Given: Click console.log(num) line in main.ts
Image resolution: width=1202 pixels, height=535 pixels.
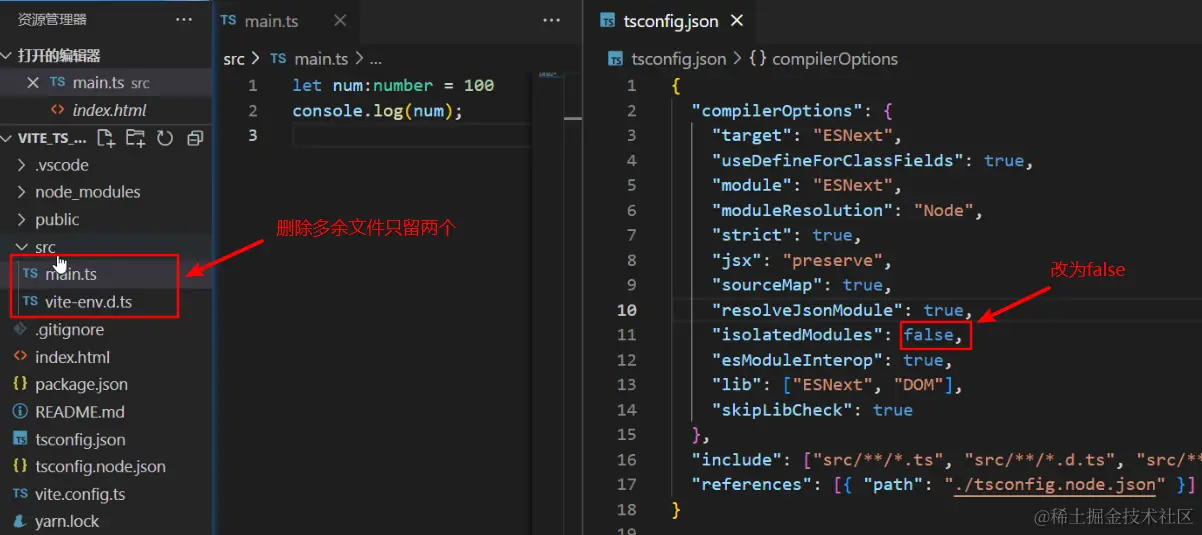Looking at the screenshot, I should (378, 111).
